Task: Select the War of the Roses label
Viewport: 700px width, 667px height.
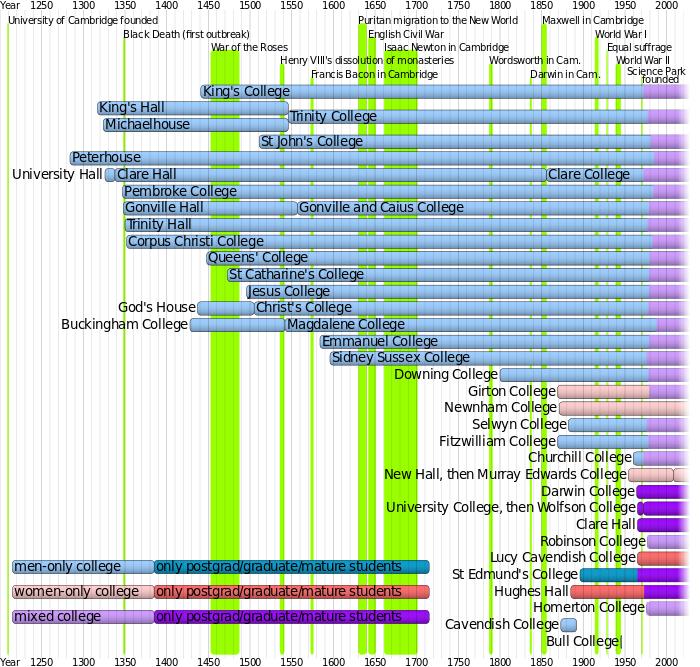Action: tap(249, 47)
